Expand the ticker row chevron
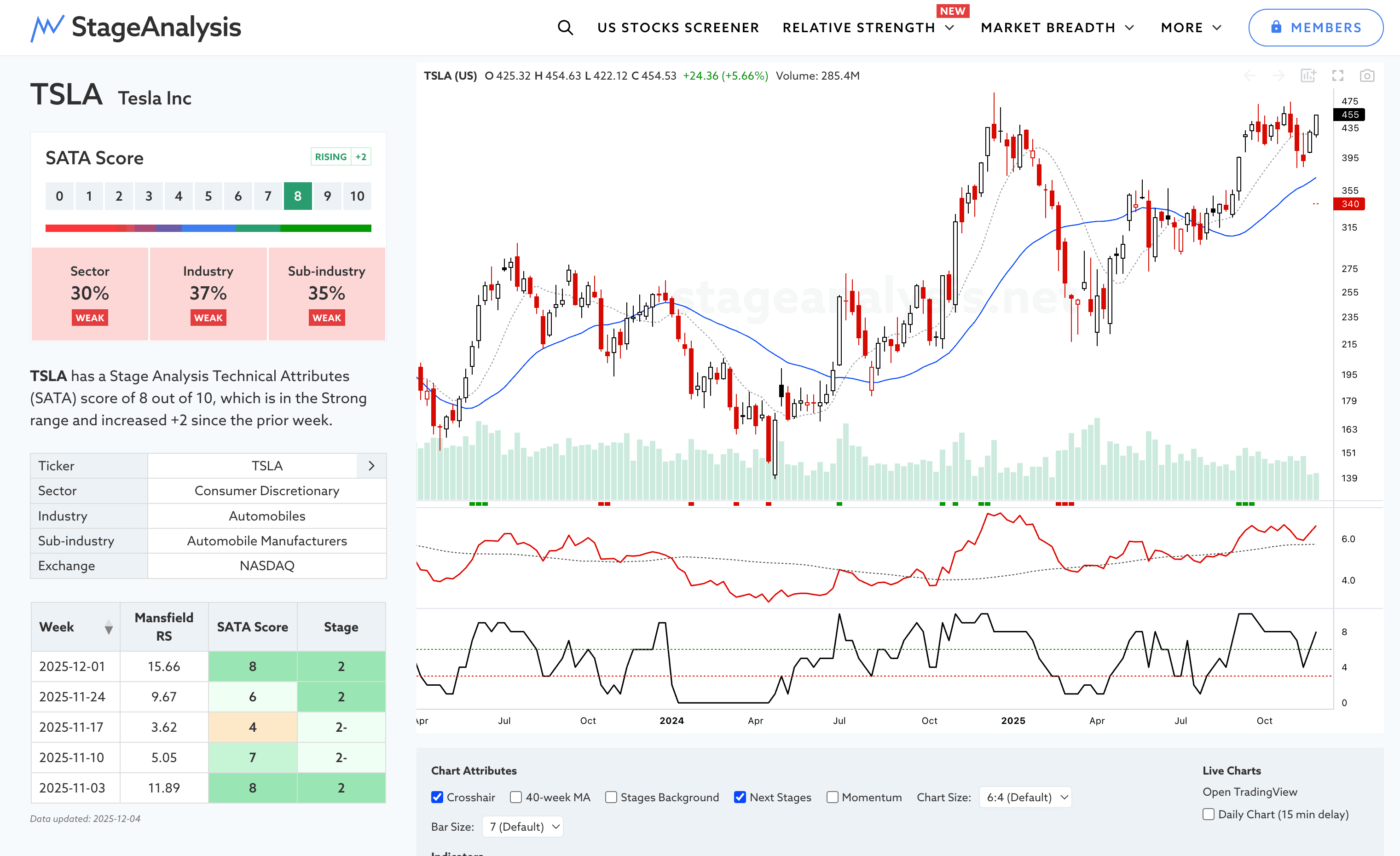This screenshot has width=1400, height=856. 371,466
